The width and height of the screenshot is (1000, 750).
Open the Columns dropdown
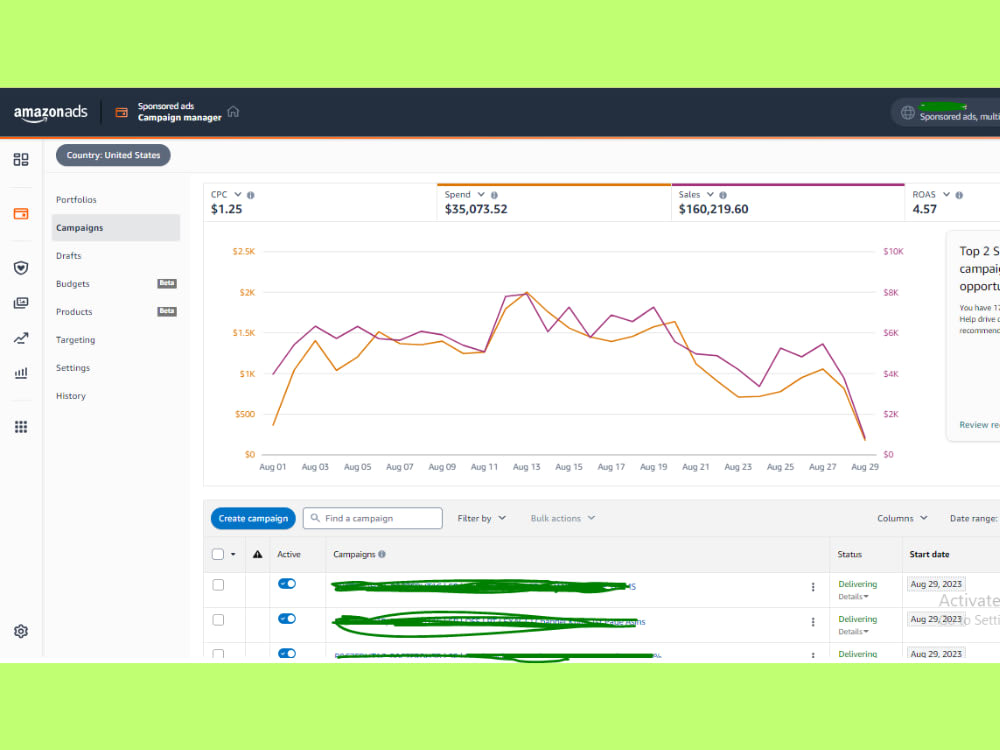(902, 518)
